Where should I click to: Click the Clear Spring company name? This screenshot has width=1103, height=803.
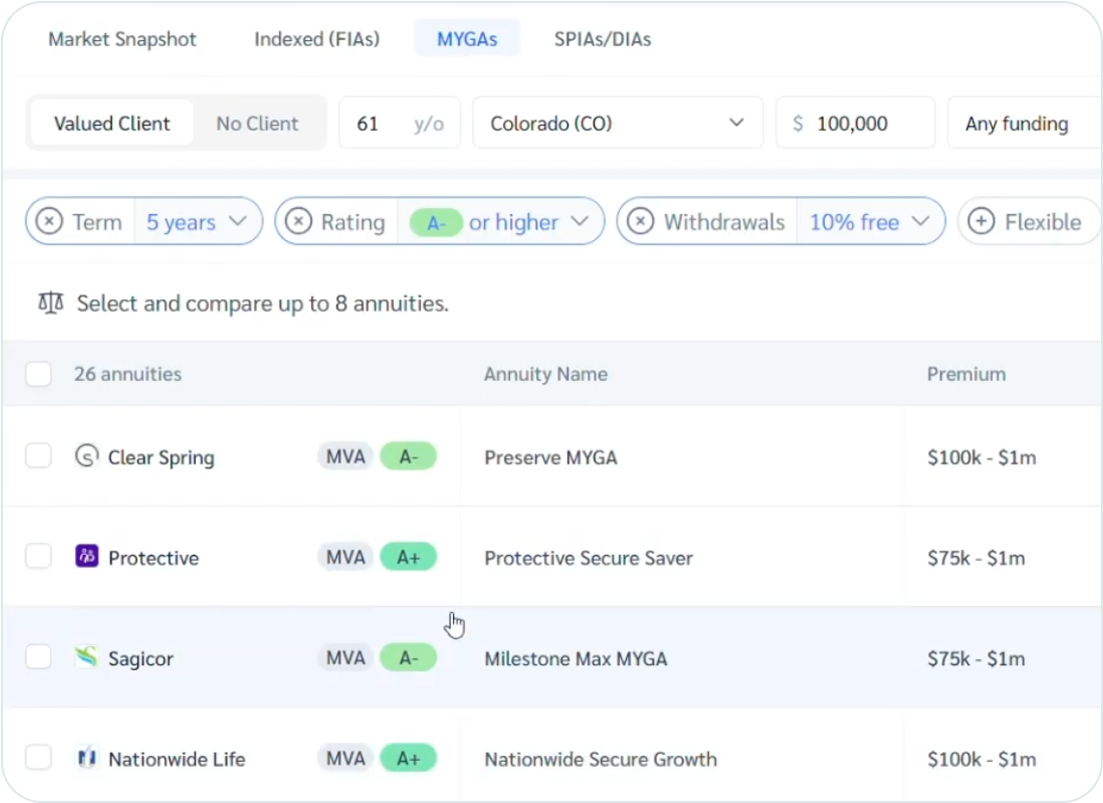tap(161, 458)
